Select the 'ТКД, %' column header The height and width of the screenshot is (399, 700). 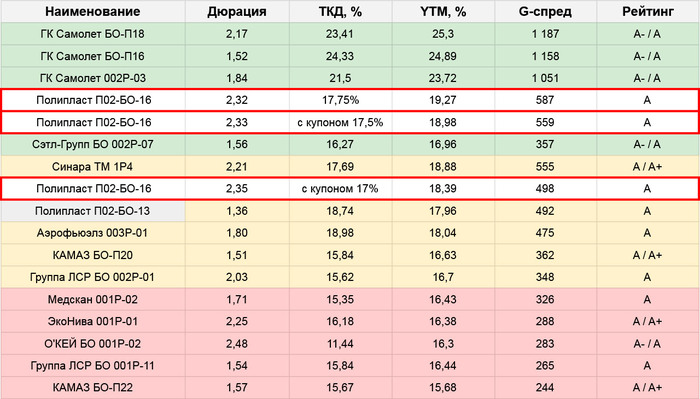(x=340, y=12)
